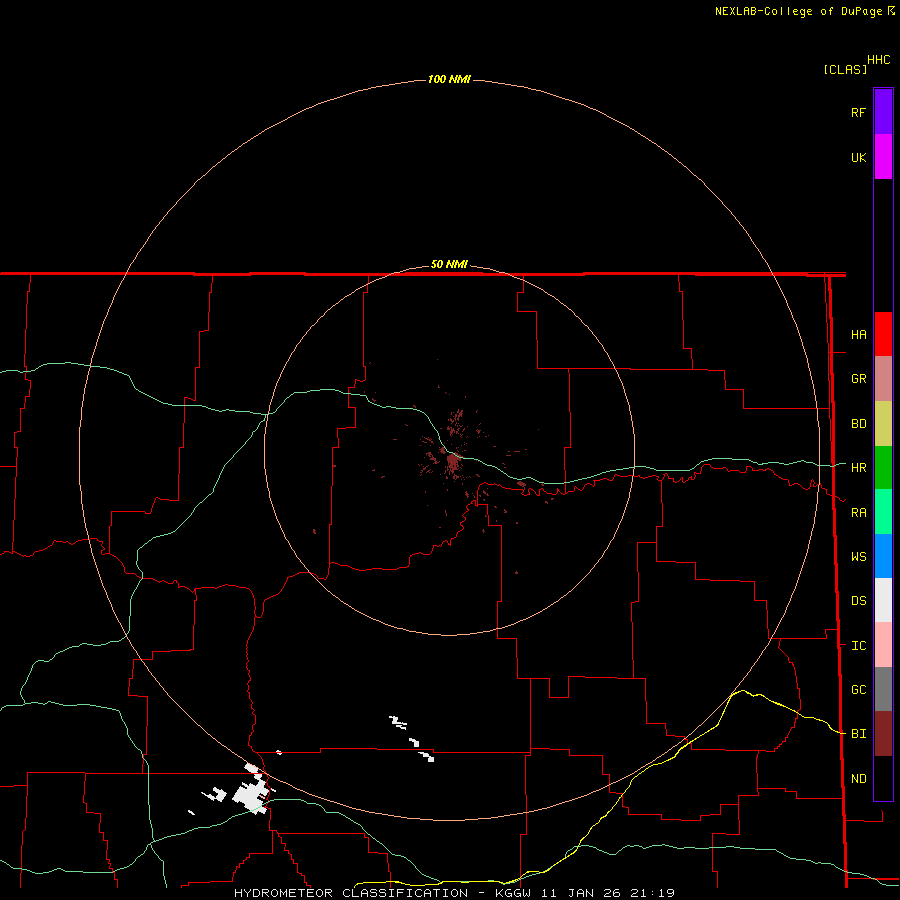Select the blue WS color swatch
Viewport: 900px width, 900px height.
[x=883, y=556]
